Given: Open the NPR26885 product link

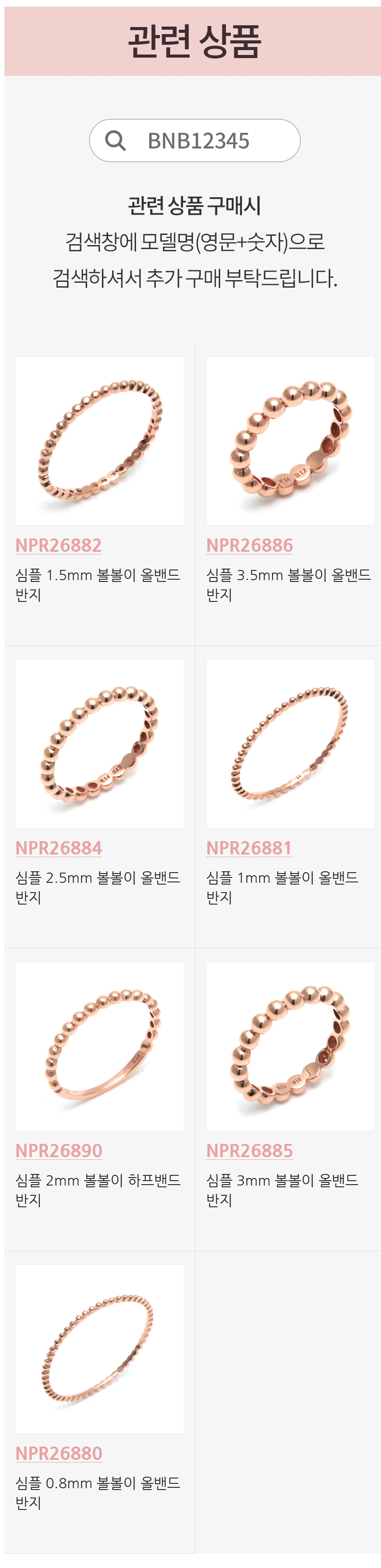Looking at the screenshot, I should [249, 1150].
